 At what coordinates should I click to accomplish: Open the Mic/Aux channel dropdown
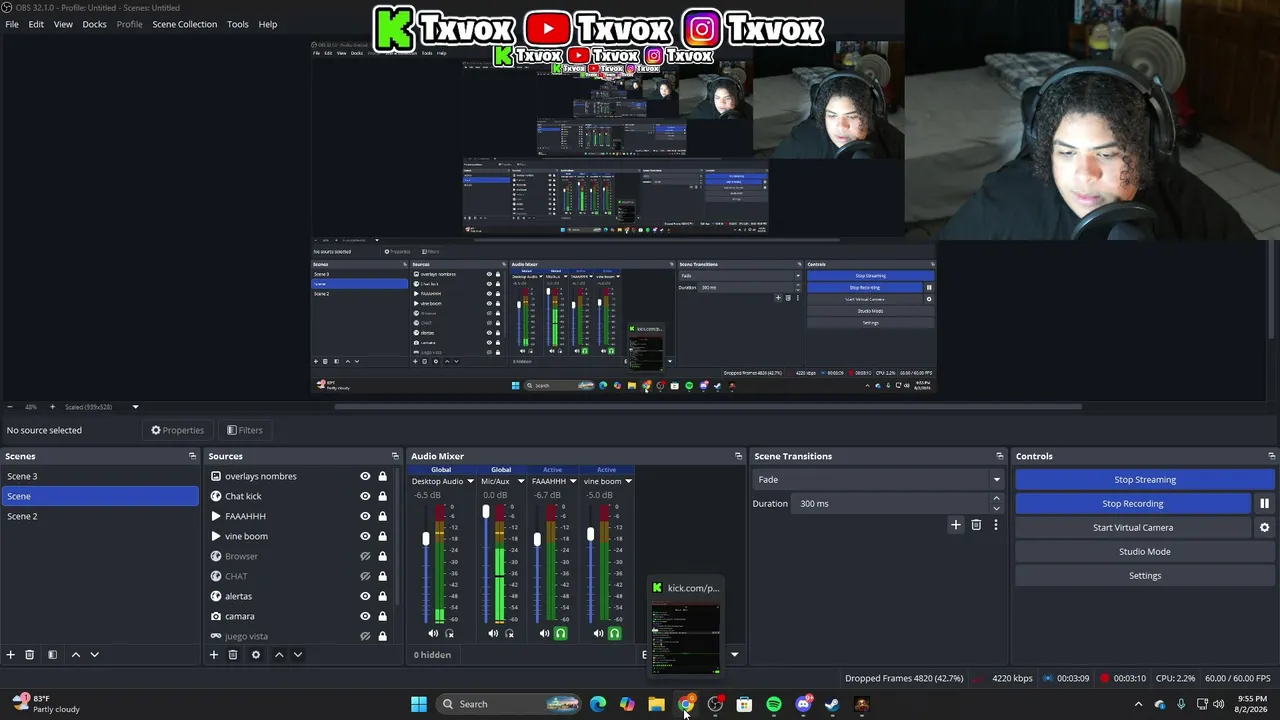[520, 481]
